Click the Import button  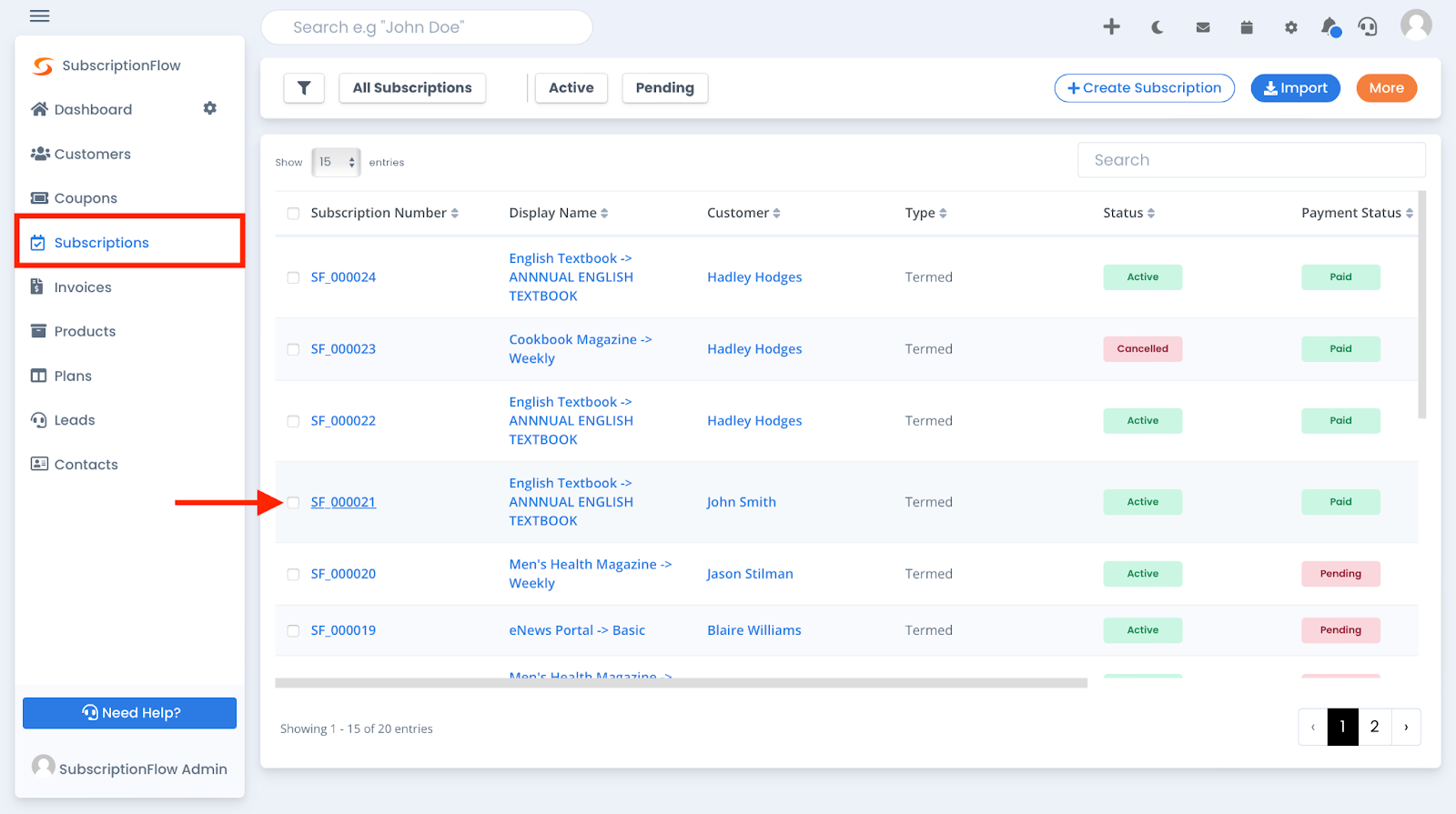1295,88
